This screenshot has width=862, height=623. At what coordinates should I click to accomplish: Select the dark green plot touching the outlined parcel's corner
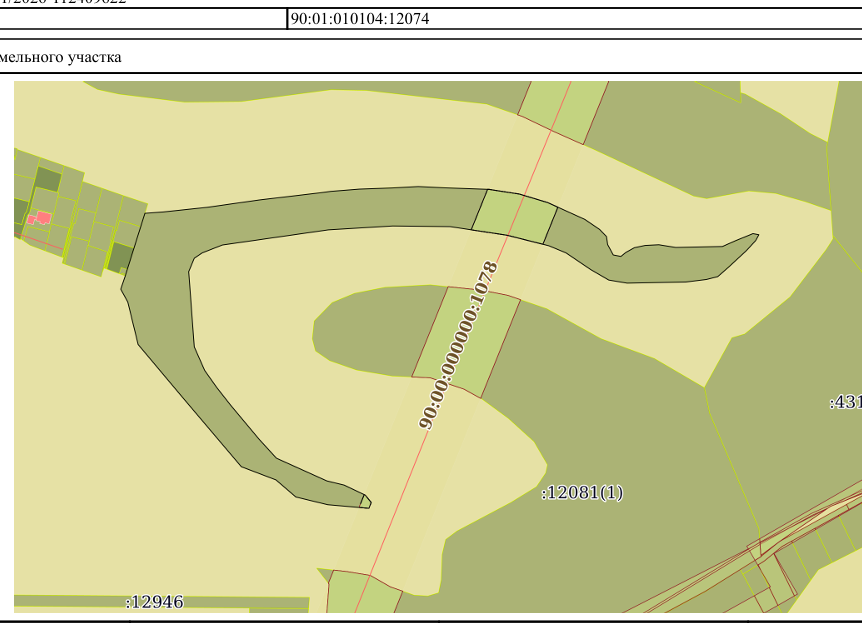tap(120, 257)
